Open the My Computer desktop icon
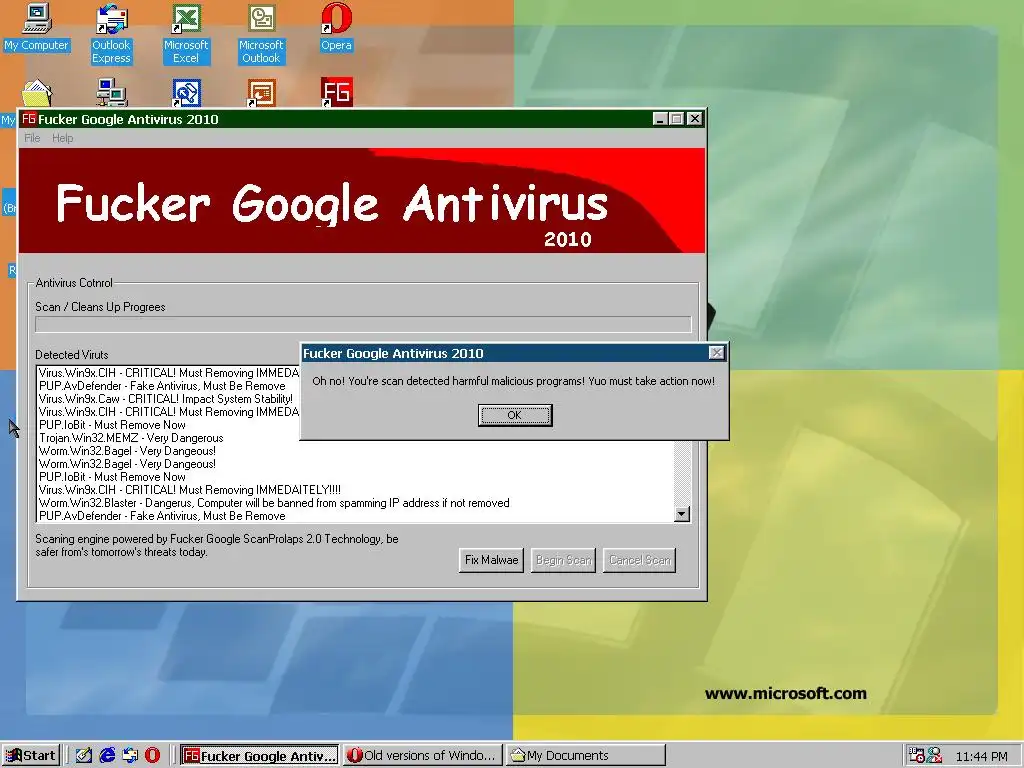The width and height of the screenshot is (1024, 768). (37, 27)
